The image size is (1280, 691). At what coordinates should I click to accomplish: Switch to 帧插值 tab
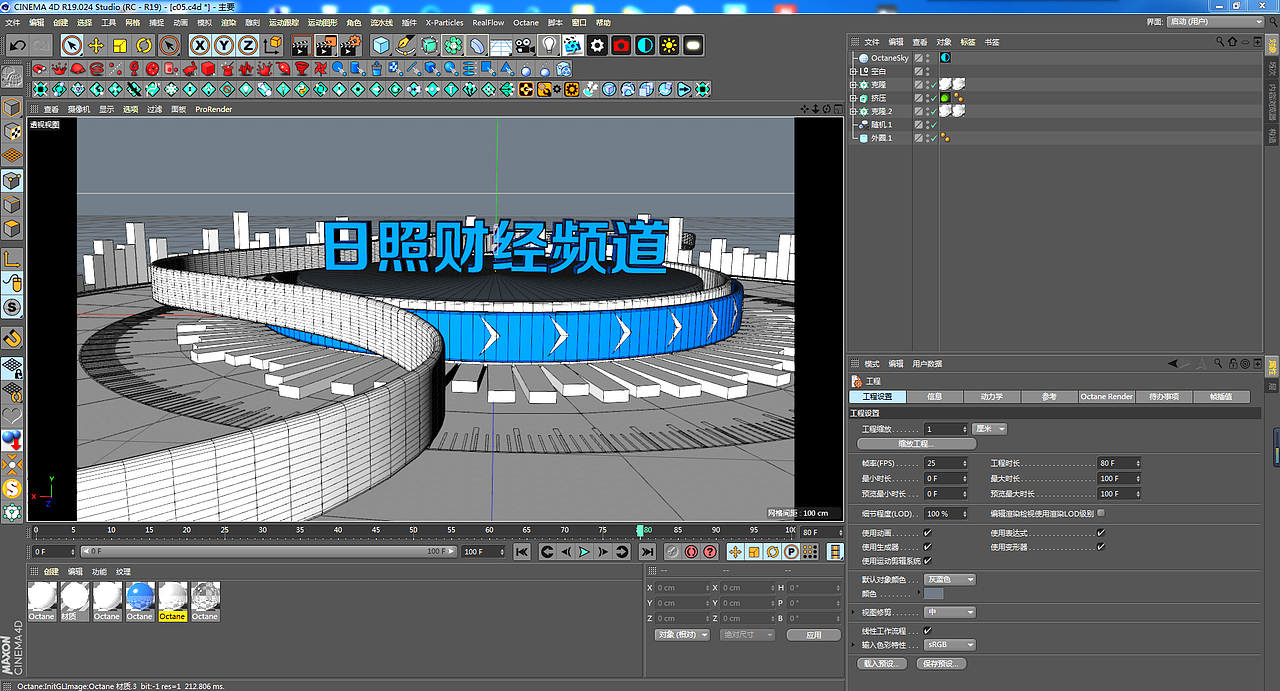click(1221, 397)
